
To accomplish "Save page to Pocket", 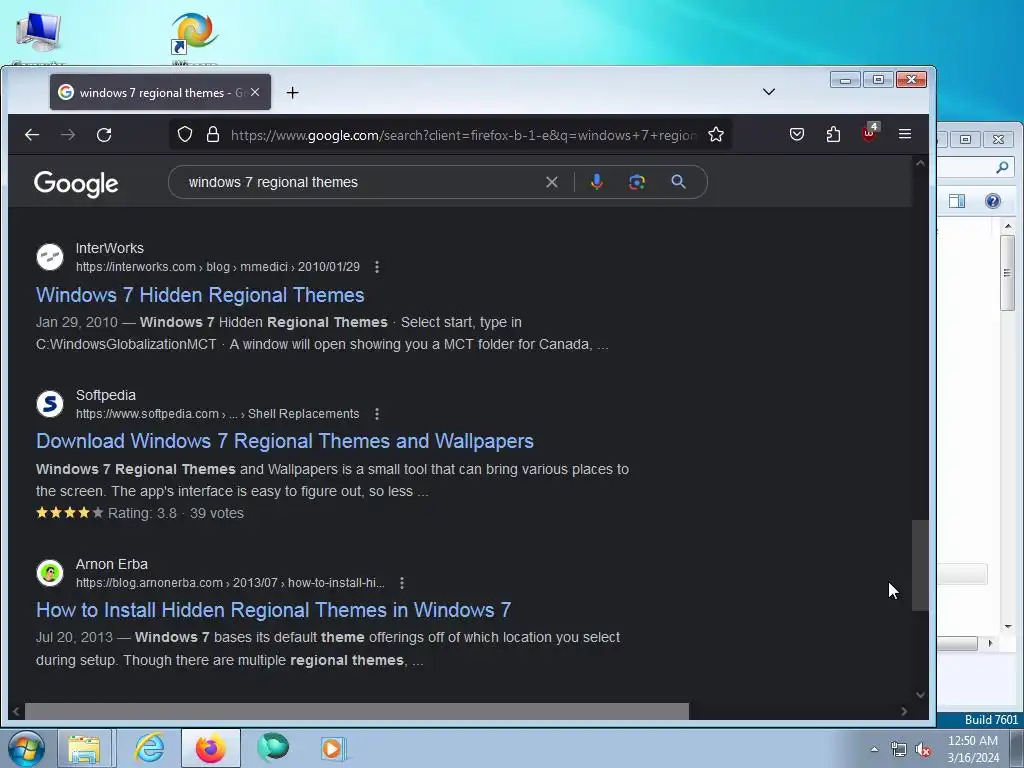I will point(797,135).
